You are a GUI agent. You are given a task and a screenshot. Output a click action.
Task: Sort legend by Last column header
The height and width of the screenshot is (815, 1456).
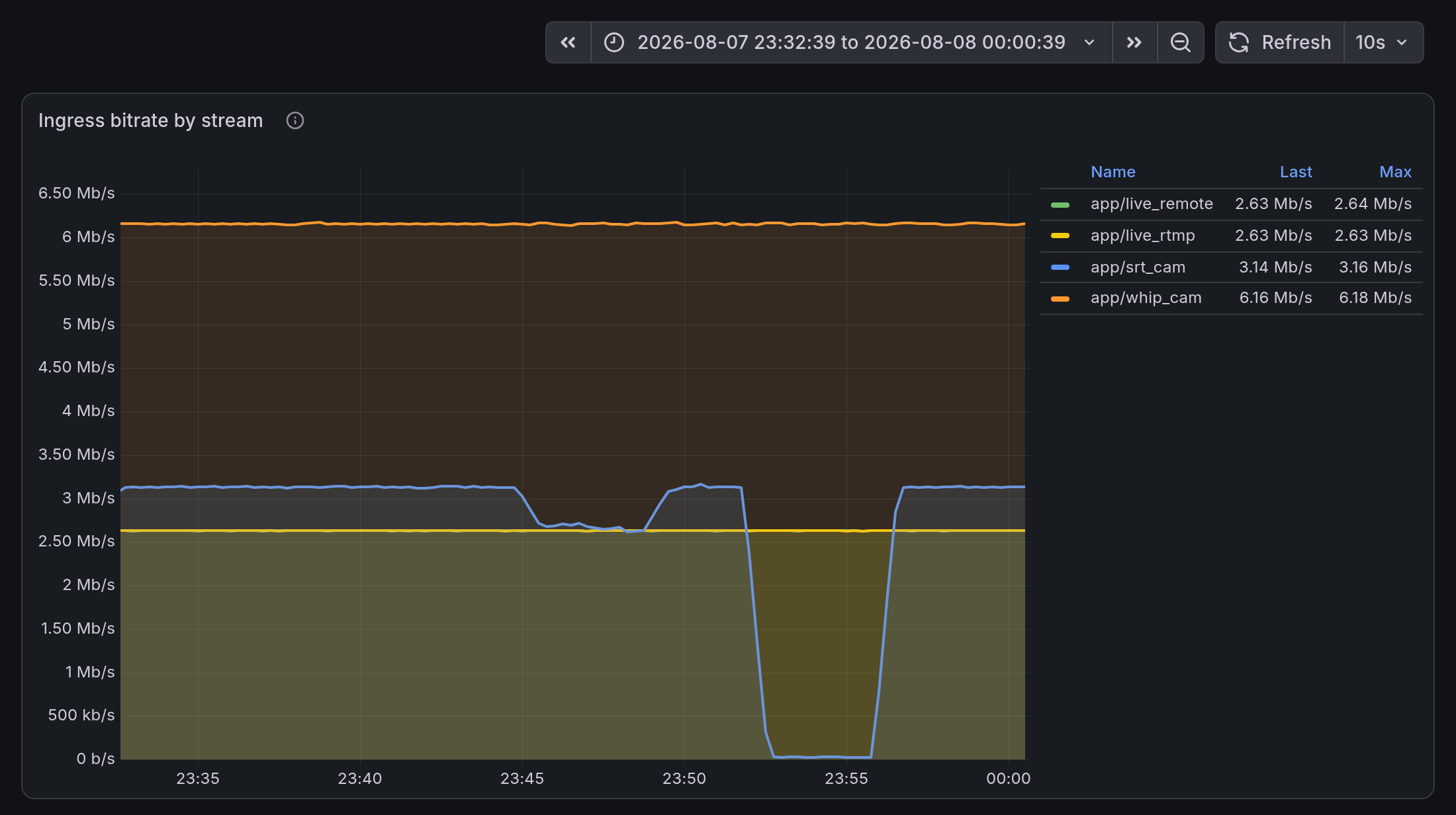click(x=1295, y=172)
